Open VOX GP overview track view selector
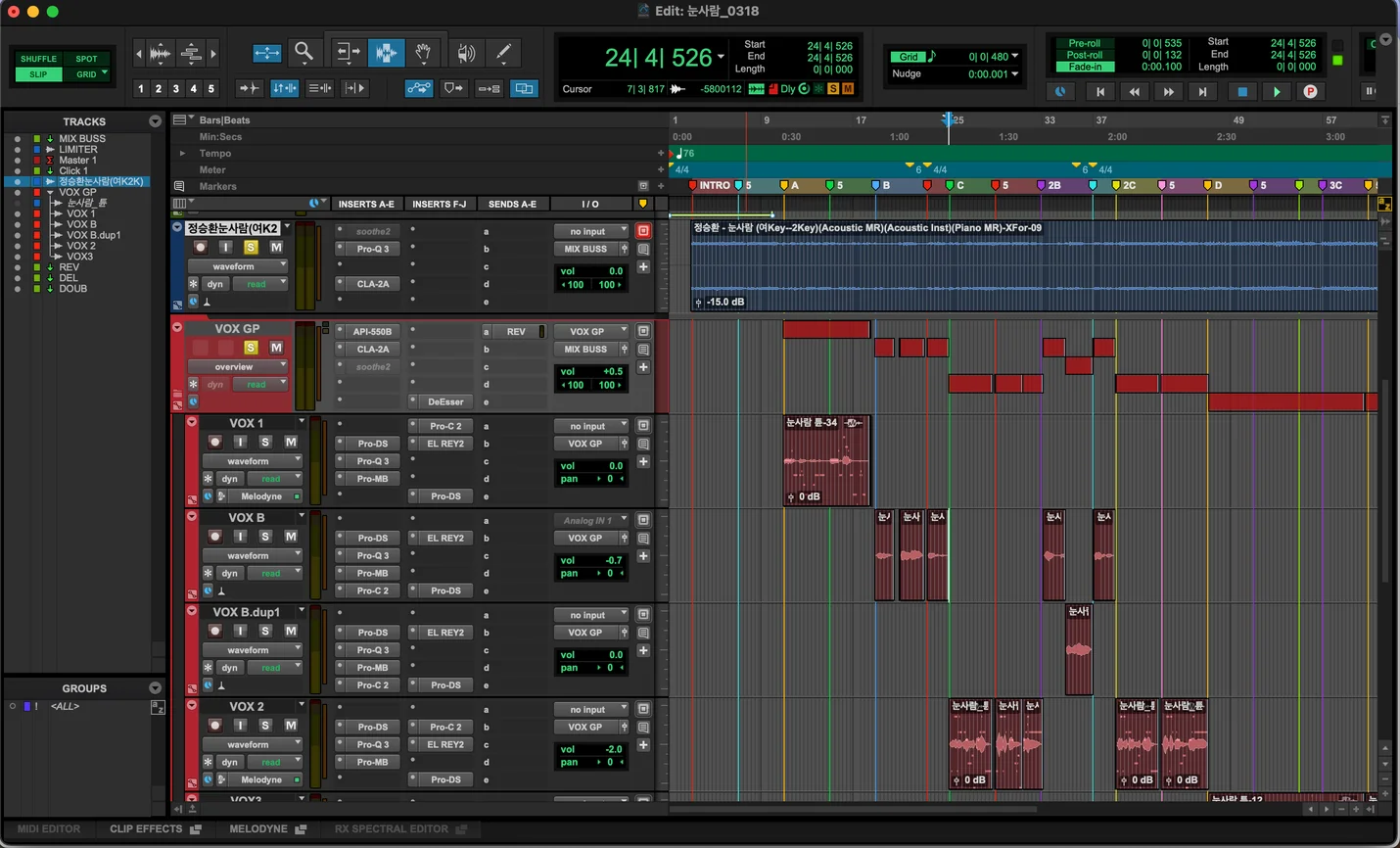1400x848 pixels. coord(237,366)
